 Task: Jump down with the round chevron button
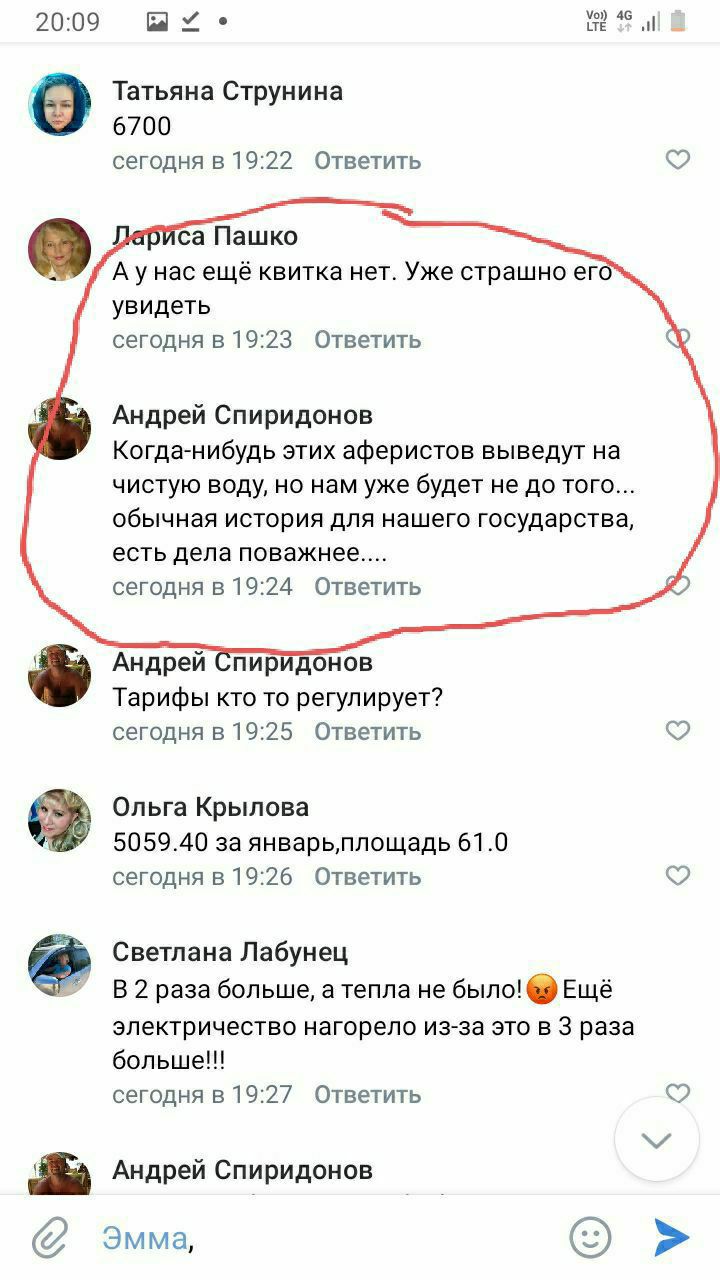click(x=656, y=1139)
